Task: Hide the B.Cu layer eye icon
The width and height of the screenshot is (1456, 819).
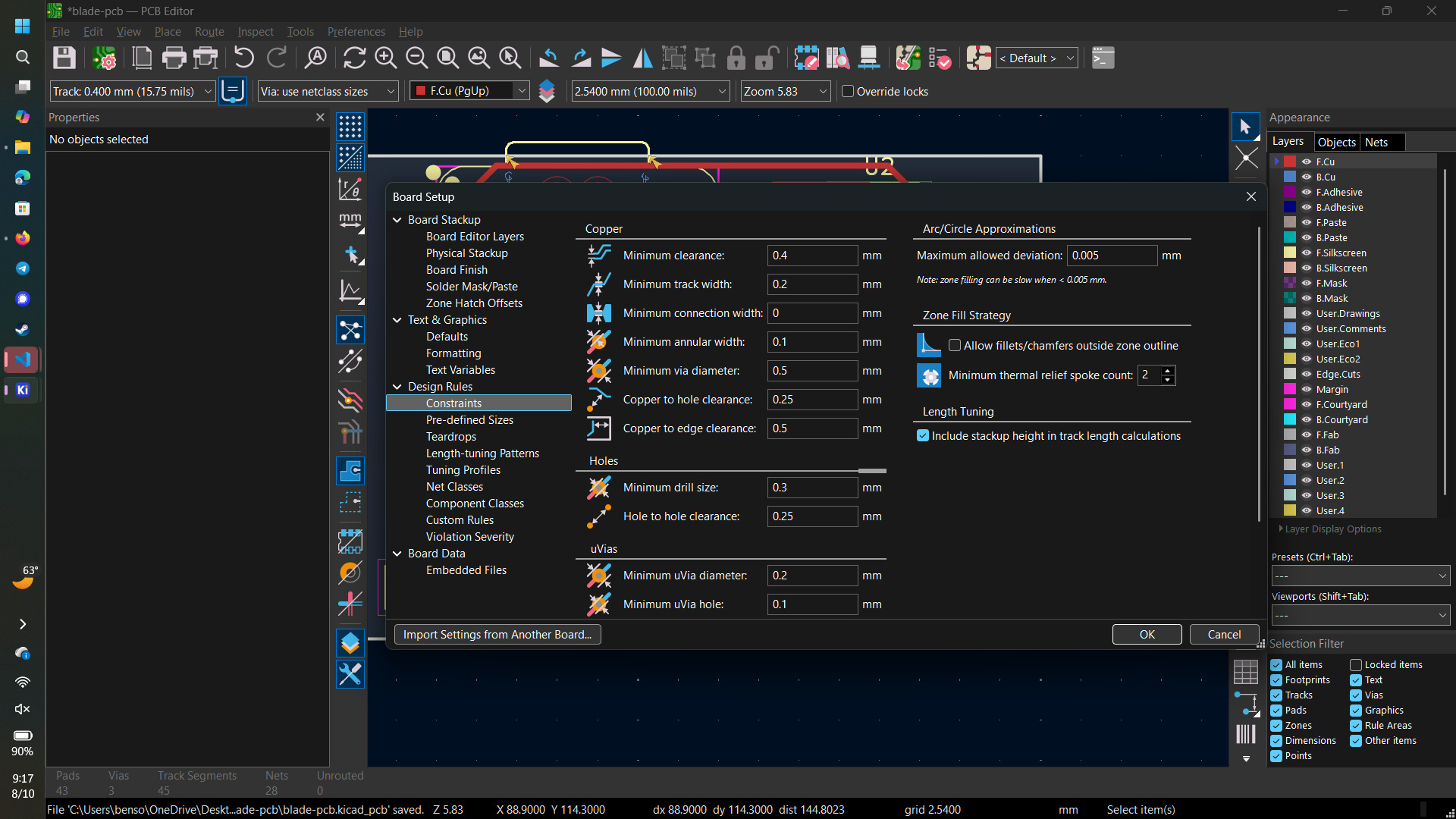Action: [x=1307, y=177]
